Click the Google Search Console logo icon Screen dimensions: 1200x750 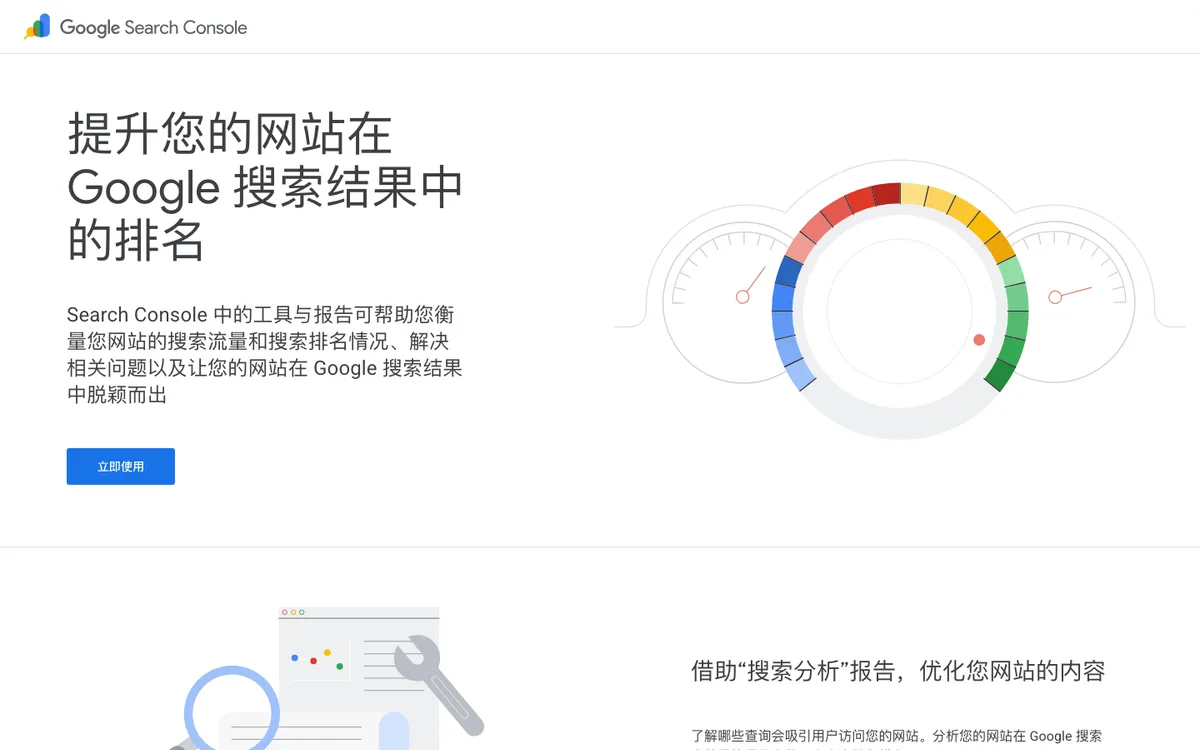point(38,27)
